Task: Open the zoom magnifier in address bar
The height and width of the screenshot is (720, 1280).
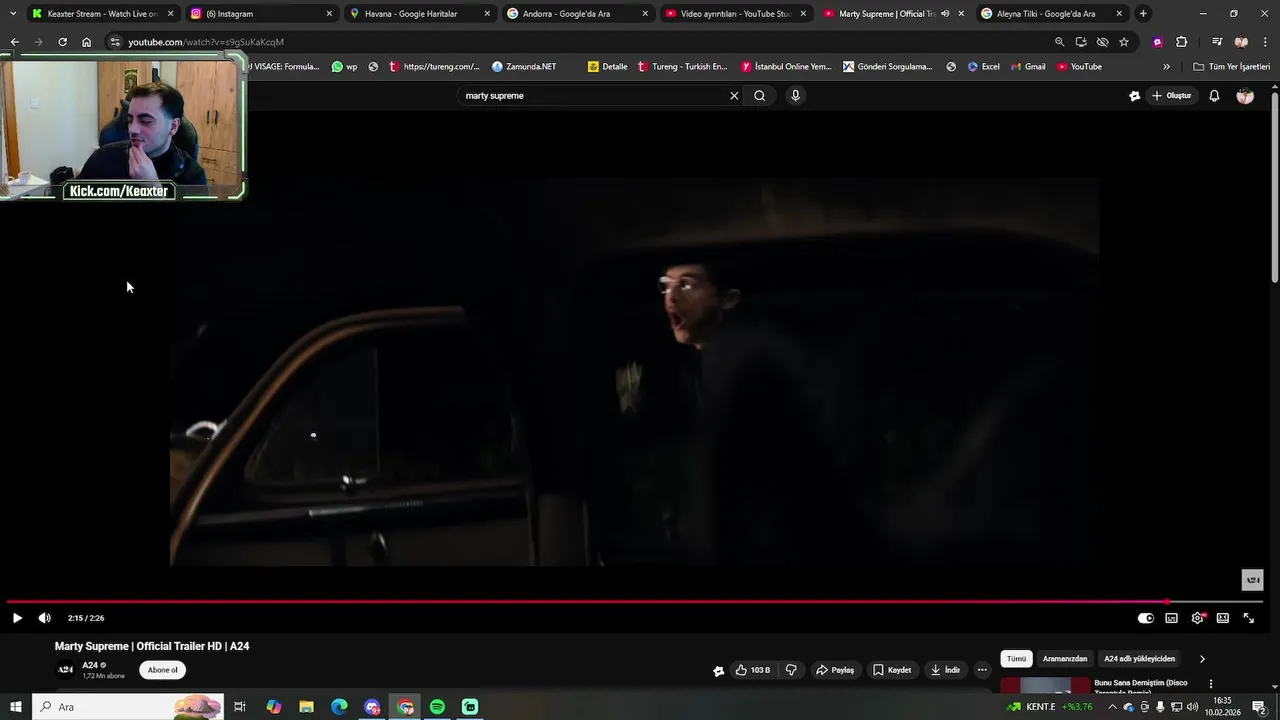Action: pyautogui.click(x=1059, y=42)
